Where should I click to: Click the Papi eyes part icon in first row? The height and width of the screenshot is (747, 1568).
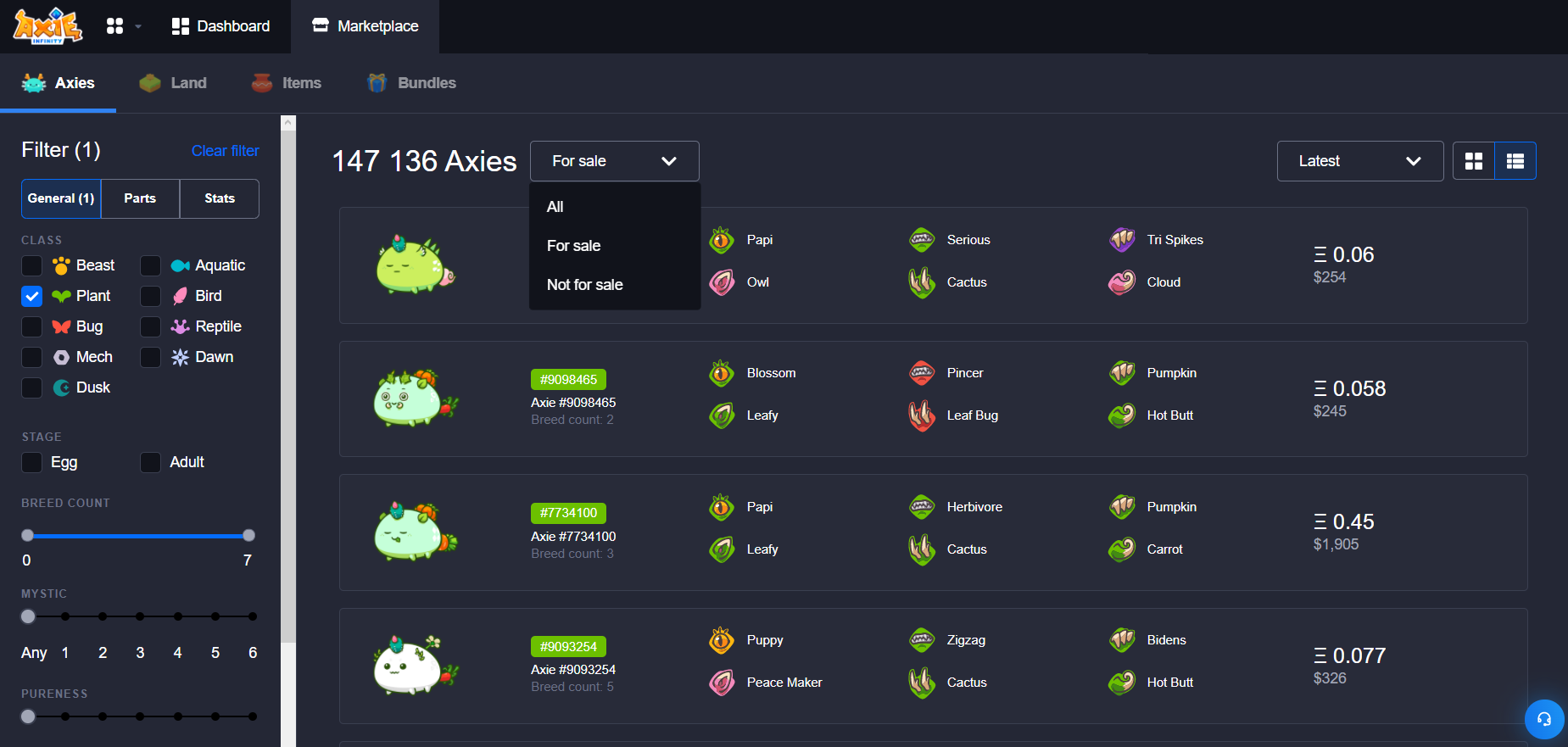[x=722, y=240]
